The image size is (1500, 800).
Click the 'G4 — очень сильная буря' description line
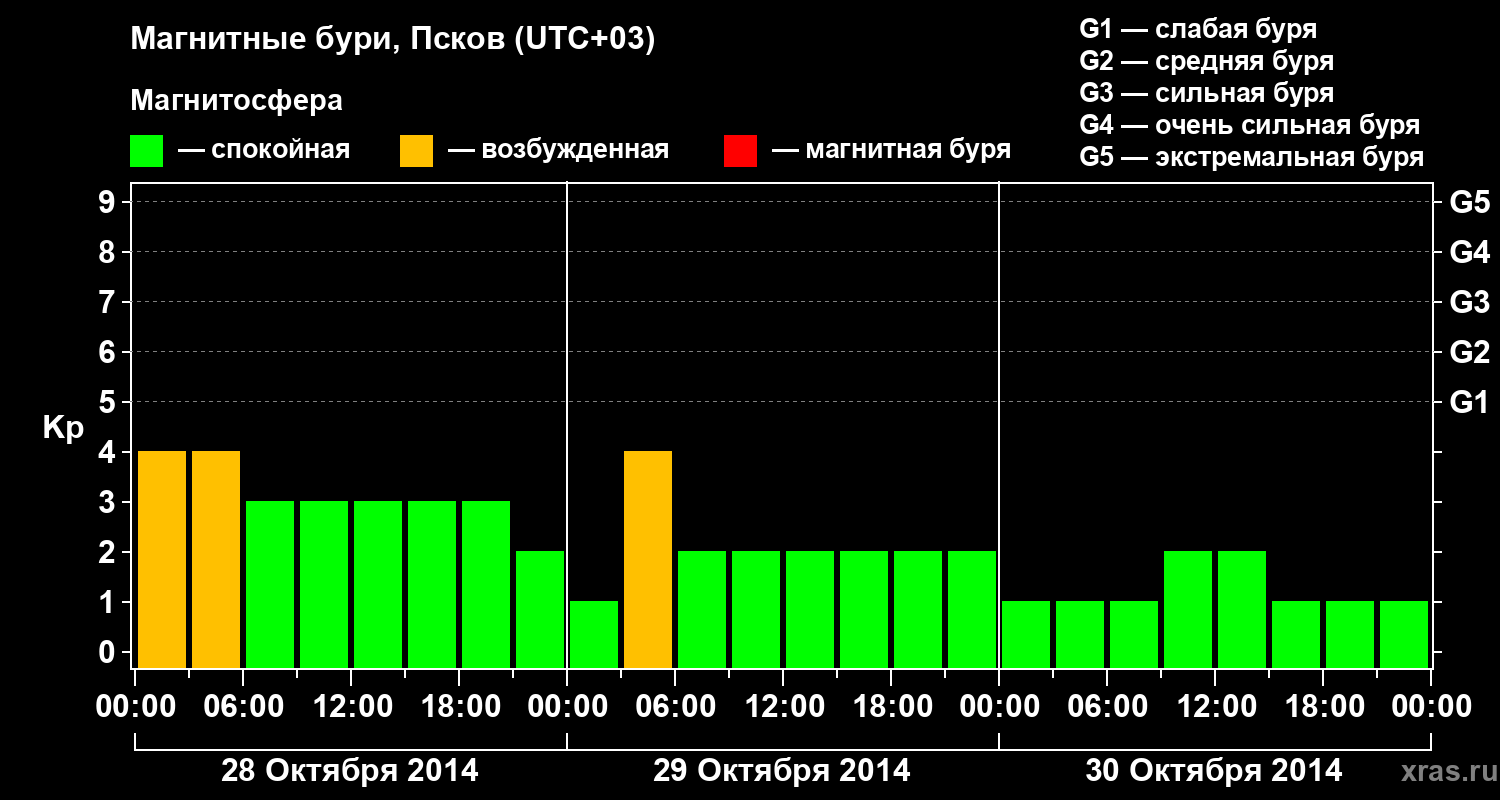[x=1250, y=124]
